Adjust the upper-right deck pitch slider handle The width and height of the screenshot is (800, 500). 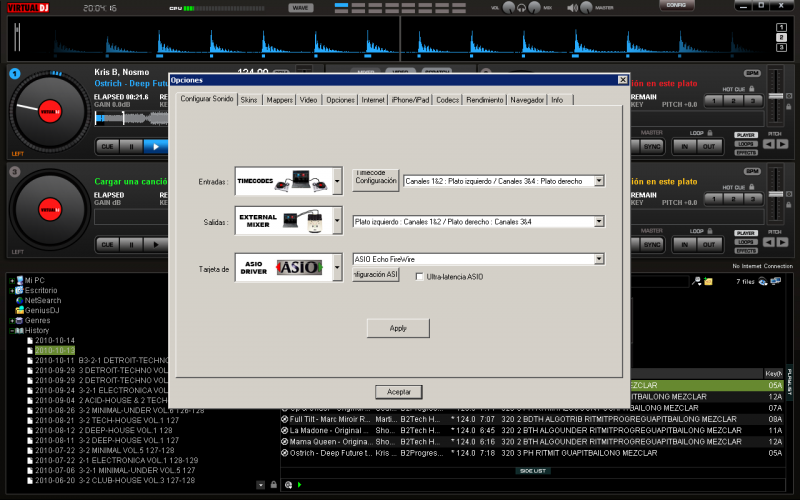click(x=776, y=96)
